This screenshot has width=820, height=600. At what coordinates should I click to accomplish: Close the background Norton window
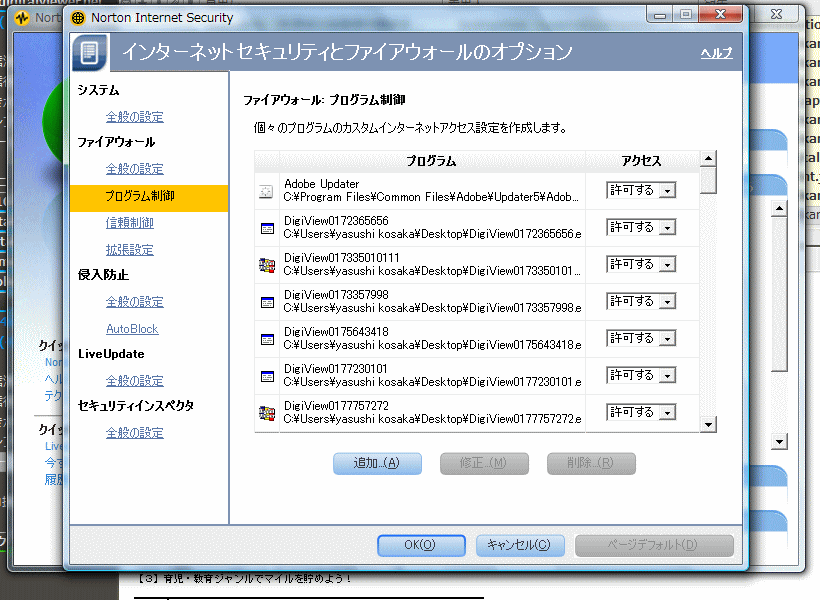tap(777, 15)
